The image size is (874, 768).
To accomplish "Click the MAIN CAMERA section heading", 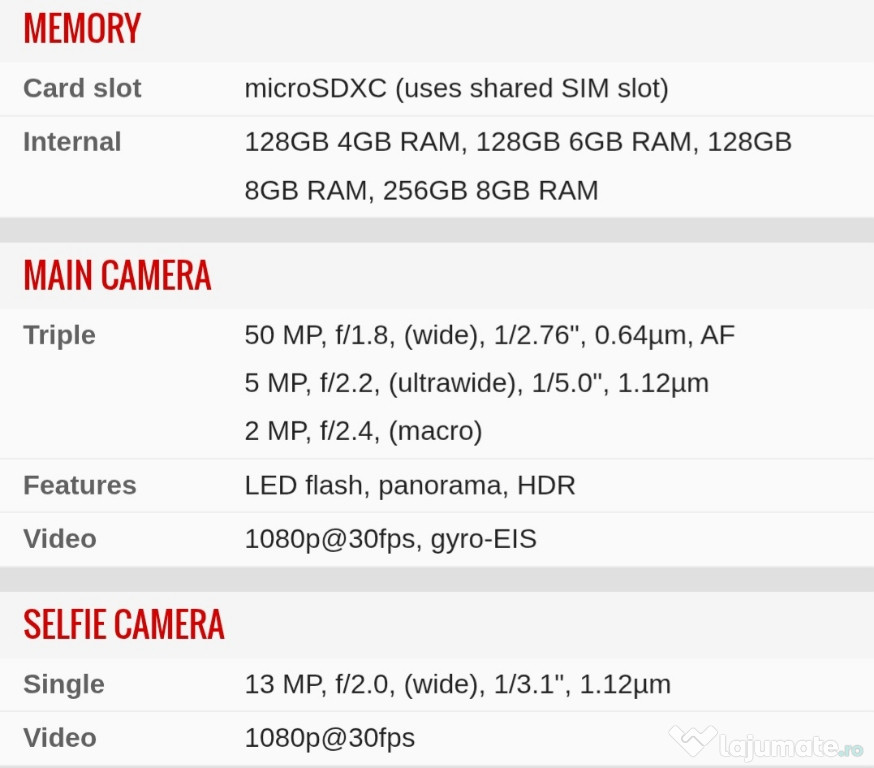I will 117,275.
